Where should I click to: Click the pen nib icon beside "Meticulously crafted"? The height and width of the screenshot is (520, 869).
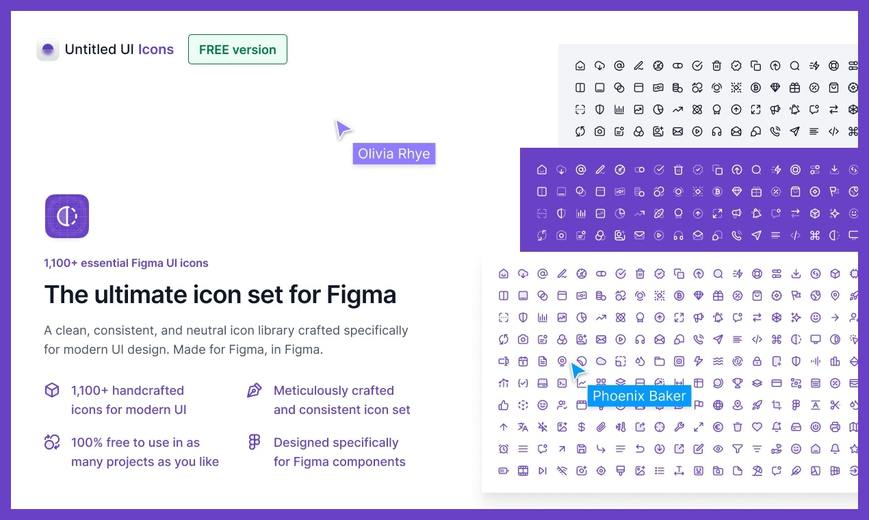254,390
